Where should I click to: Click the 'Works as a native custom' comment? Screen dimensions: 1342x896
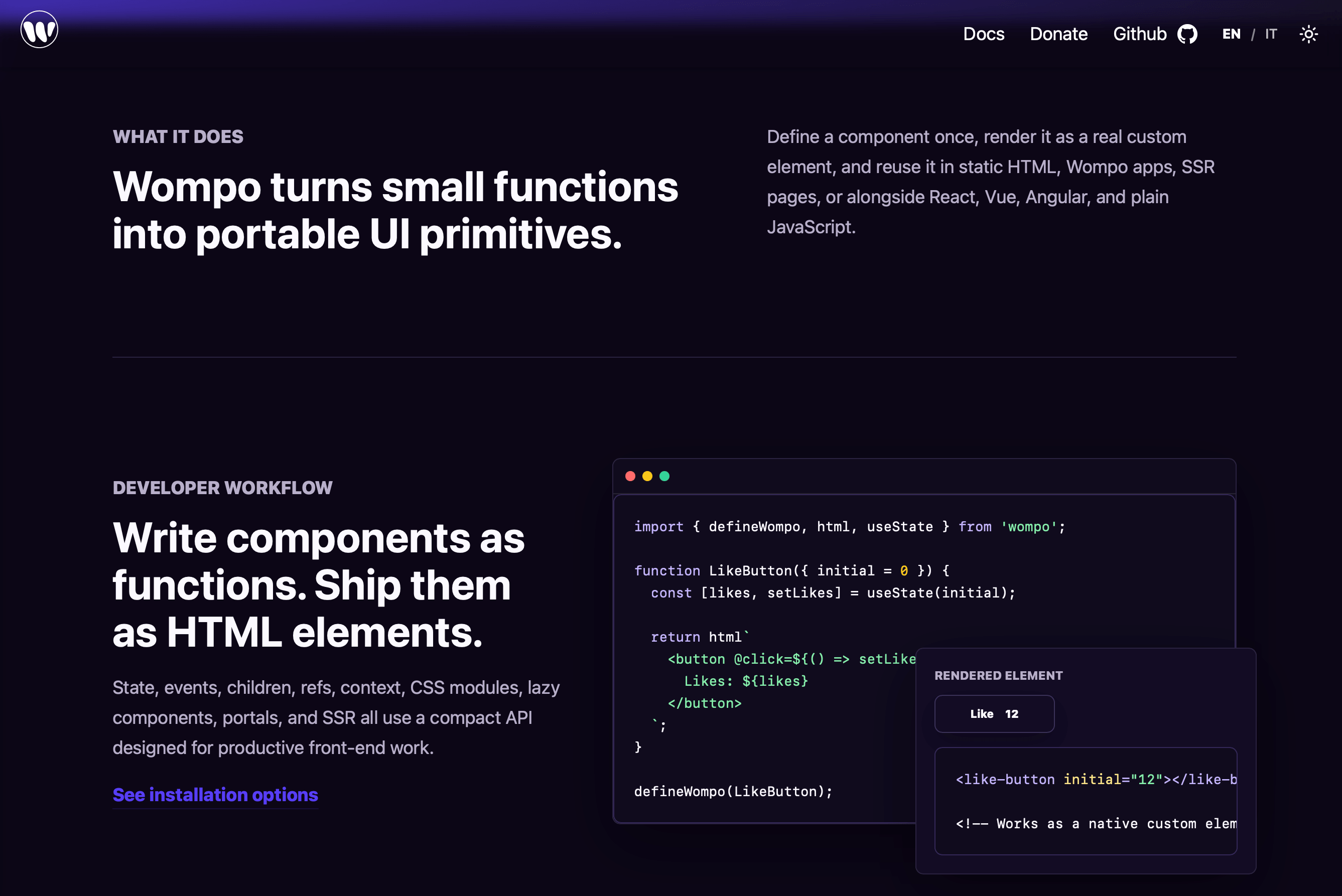[1096, 823]
